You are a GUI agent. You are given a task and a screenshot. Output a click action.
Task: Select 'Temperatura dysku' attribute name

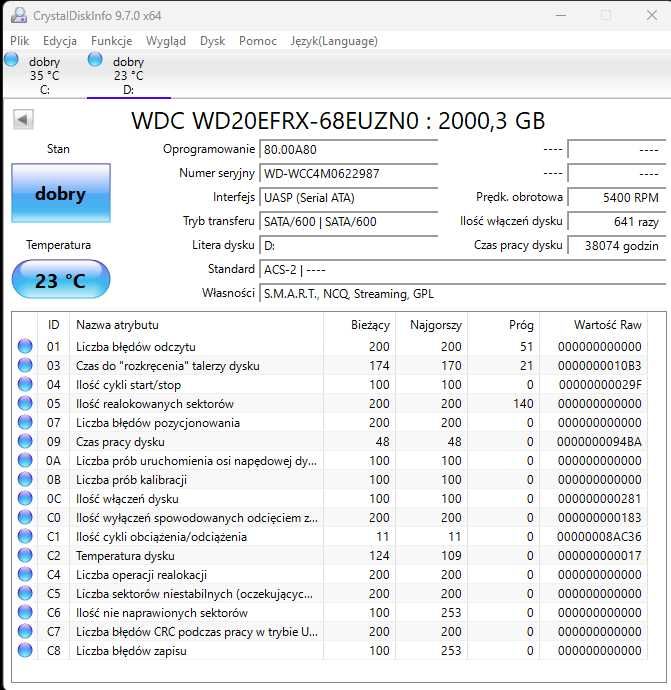pos(125,556)
